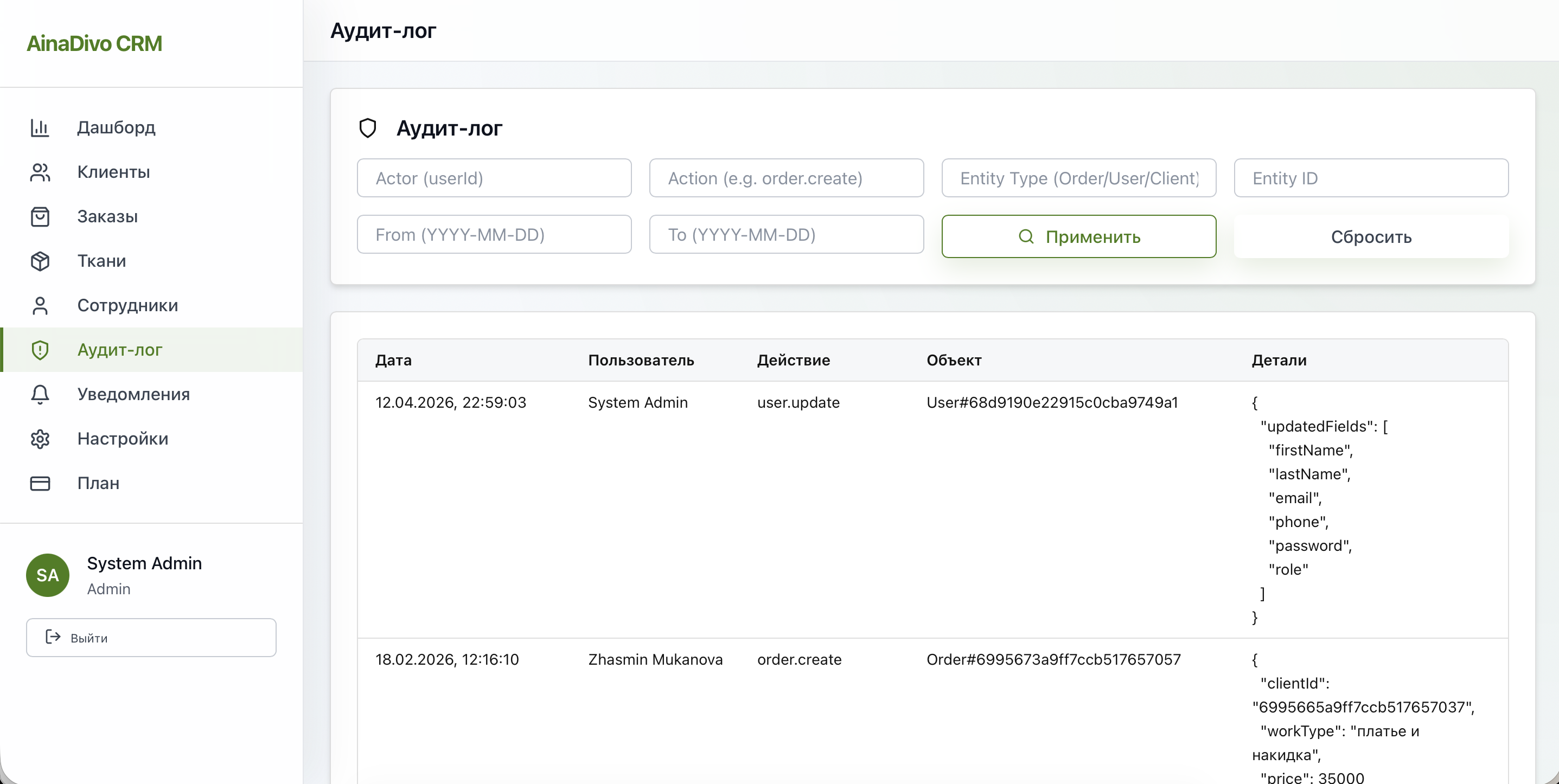The image size is (1559, 784).
Task: Click the "price": 35000 line
Action: (1312, 777)
